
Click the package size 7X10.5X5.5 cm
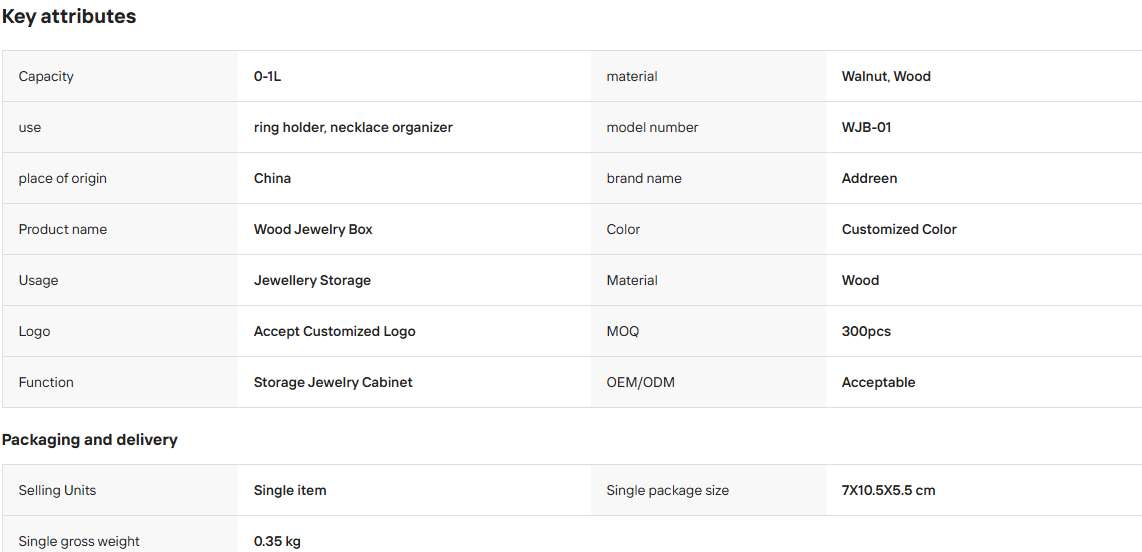coord(888,491)
